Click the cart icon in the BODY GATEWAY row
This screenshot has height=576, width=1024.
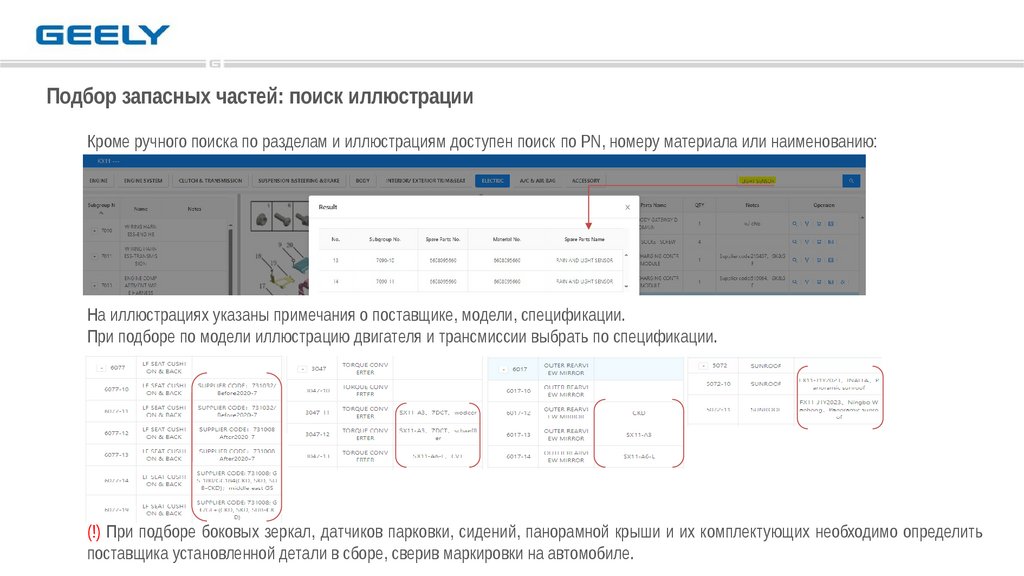(x=819, y=223)
